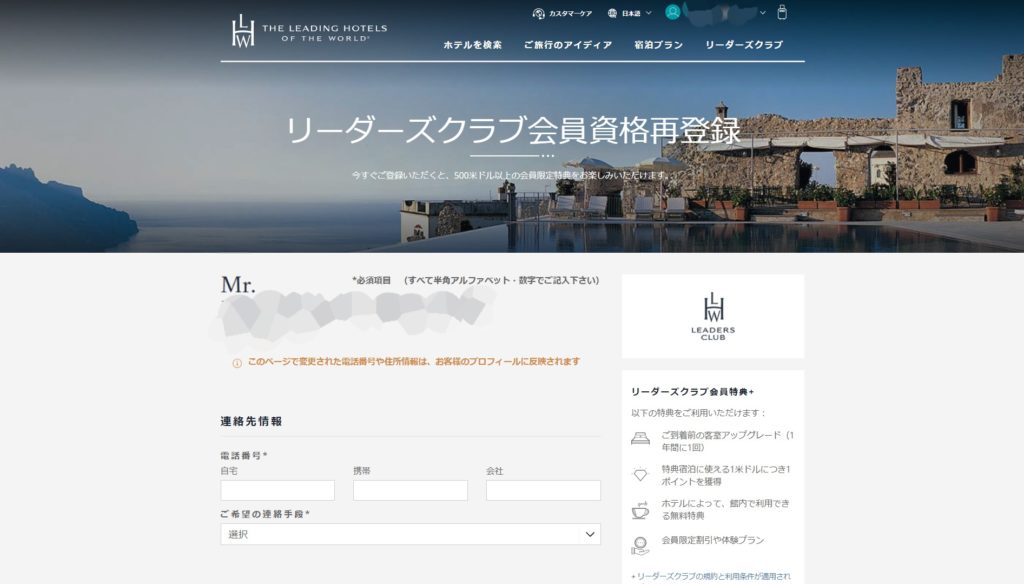The width and height of the screenshot is (1024, 584).
Task: Click the teal user profile avatar
Action: coord(673,12)
